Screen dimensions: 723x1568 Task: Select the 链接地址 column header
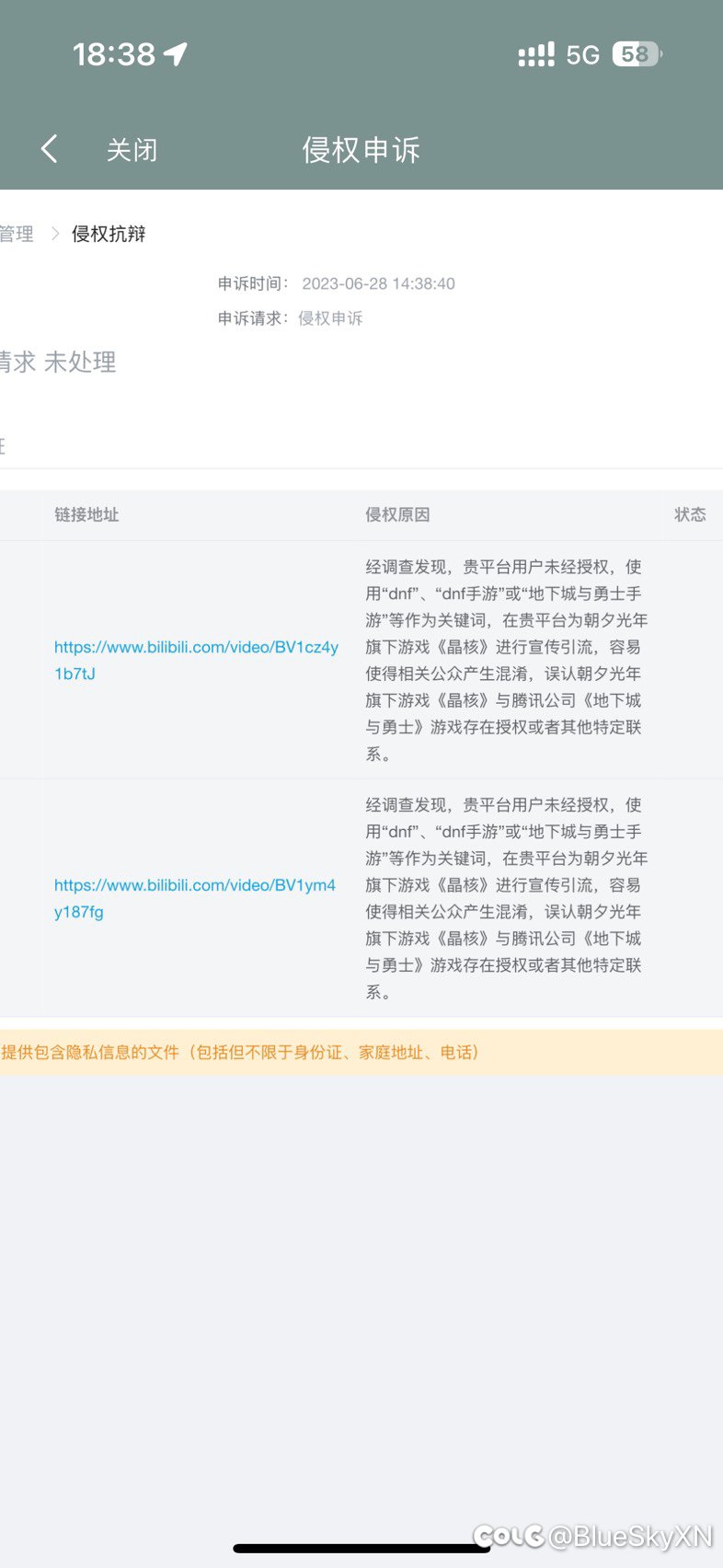pos(86,514)
